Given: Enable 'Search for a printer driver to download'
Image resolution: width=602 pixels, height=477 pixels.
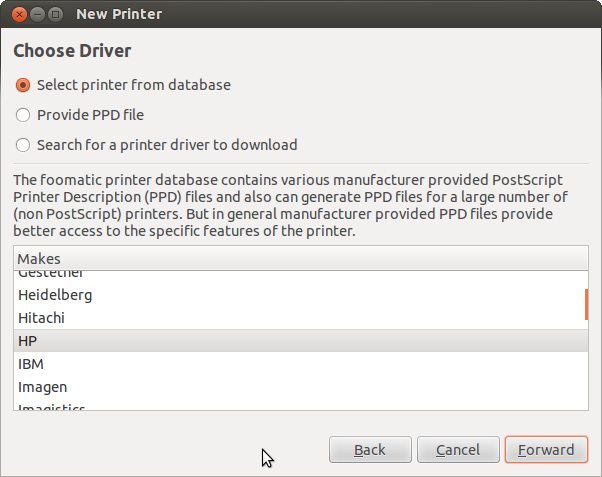Looking at the screenshot, I should pos(24,145).
